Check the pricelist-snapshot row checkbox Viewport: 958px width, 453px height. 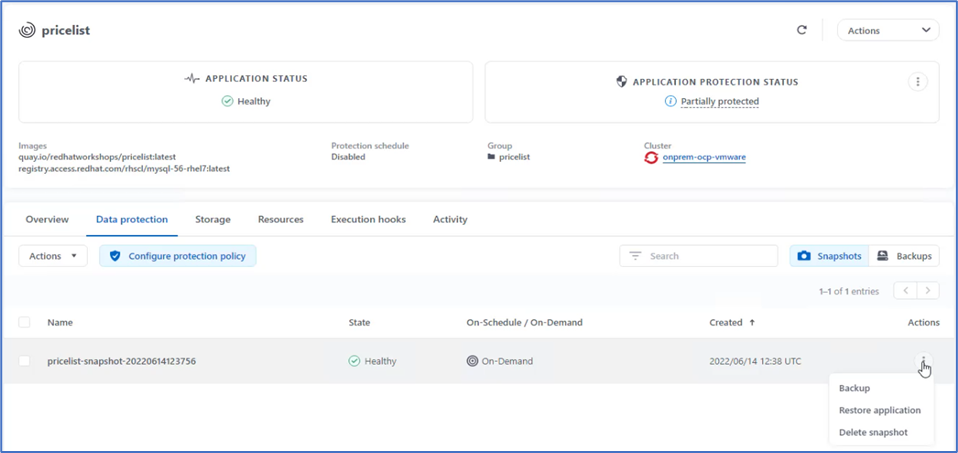[x=24, y=361]
